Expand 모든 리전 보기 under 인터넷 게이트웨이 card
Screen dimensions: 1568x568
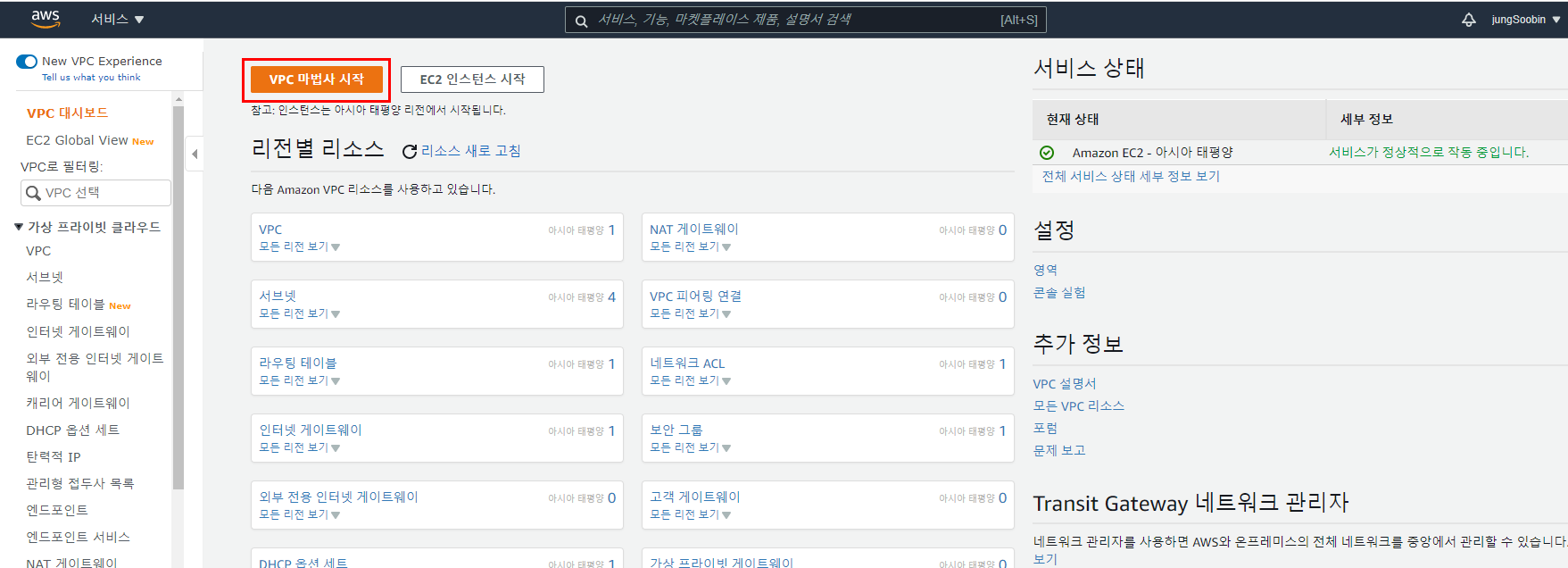tap(300, 447)
